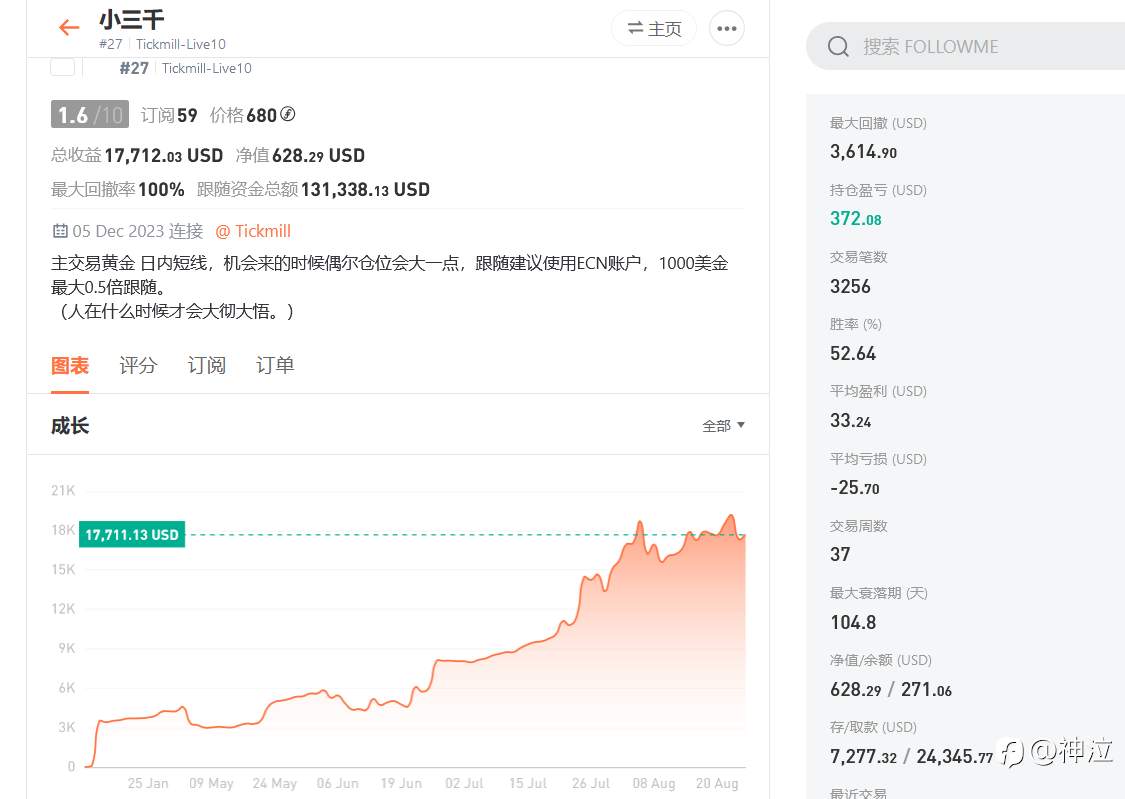Click the 平均盈利 33.24 value
This screenshot has height=799, width=1125.
pyautogui.click(x=850, y=421)
